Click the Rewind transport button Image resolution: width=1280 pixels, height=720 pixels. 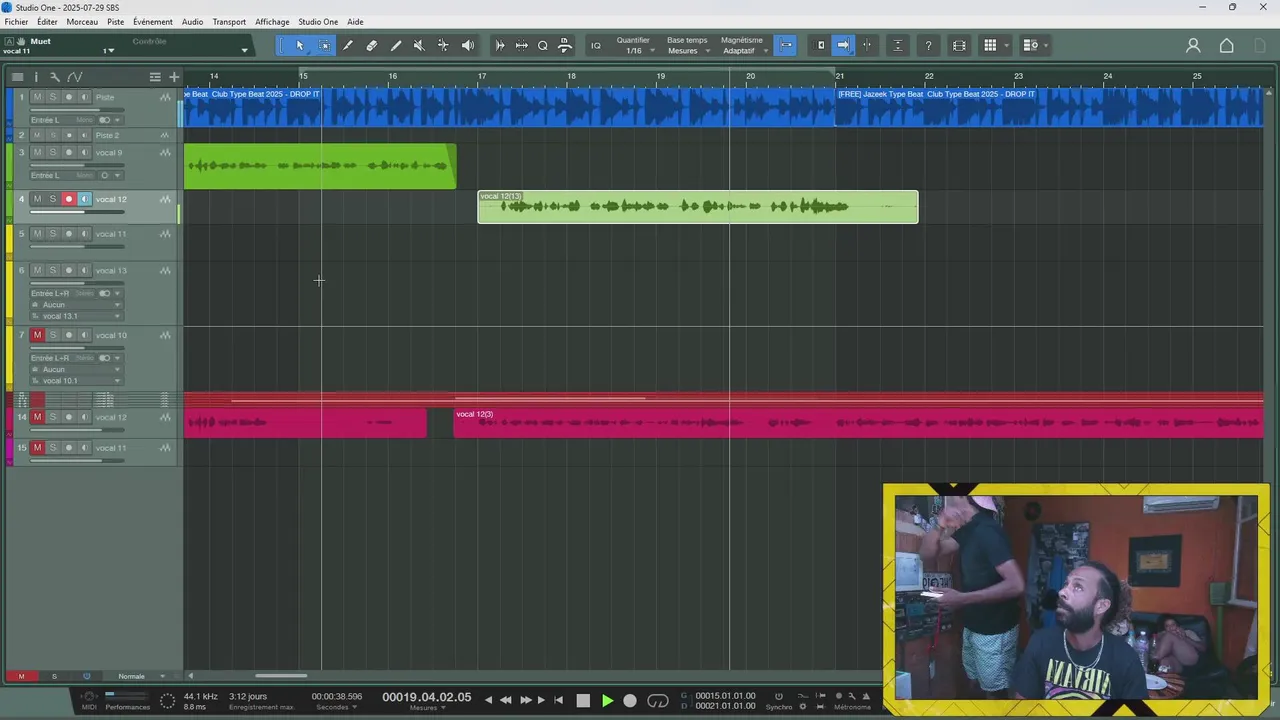(505, 701)
